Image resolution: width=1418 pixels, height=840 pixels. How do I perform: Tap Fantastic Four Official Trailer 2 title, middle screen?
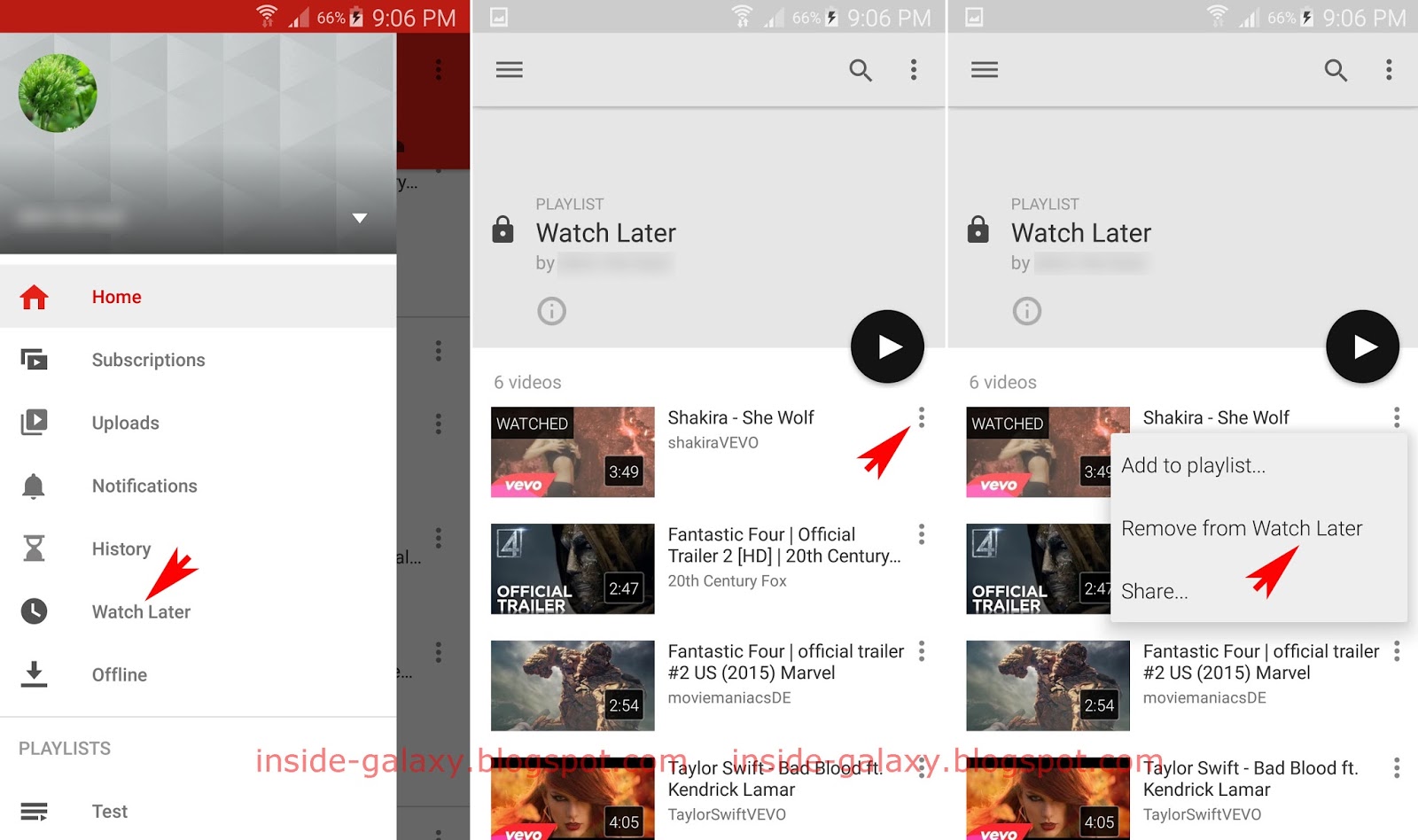784,545
